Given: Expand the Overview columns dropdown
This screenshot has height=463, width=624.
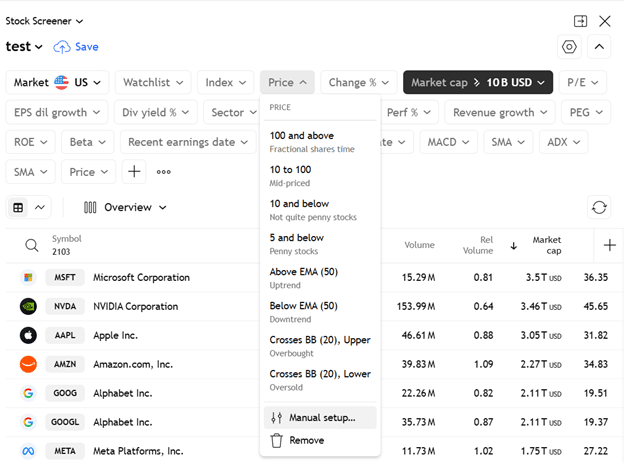Looking at the screenshot, I should [x=125, y=207].
